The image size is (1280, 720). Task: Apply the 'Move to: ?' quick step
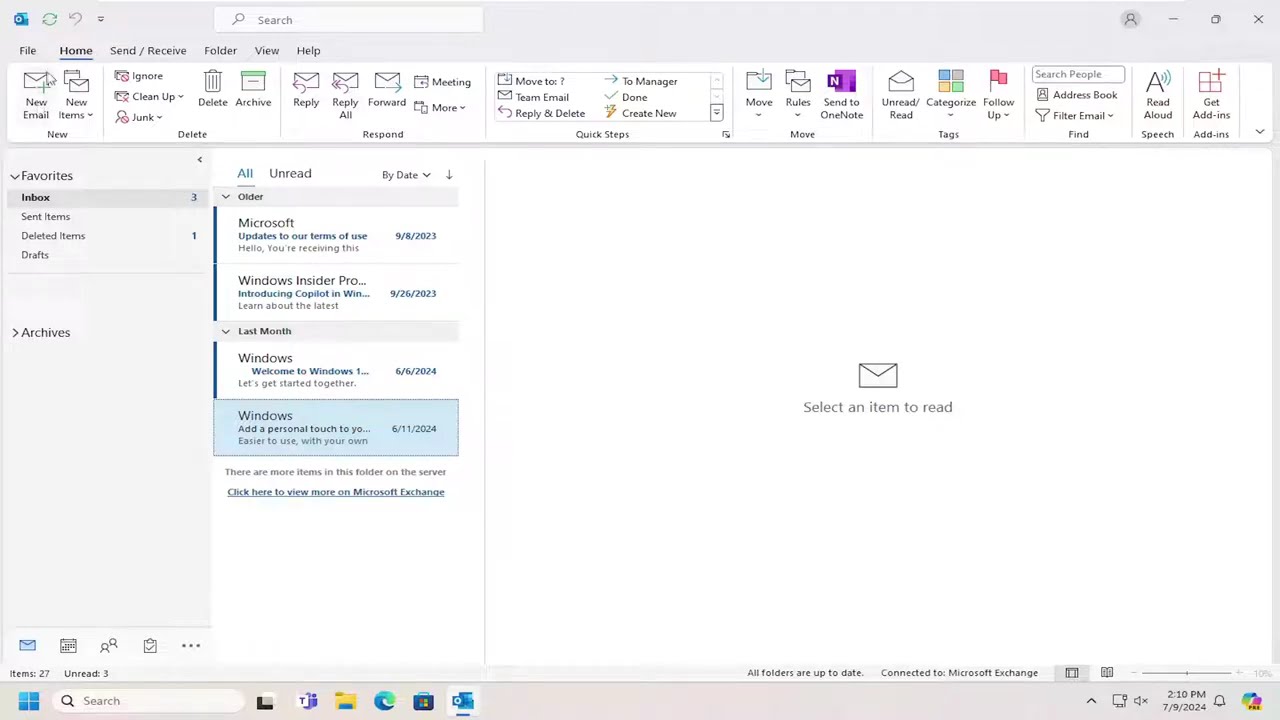531,81
